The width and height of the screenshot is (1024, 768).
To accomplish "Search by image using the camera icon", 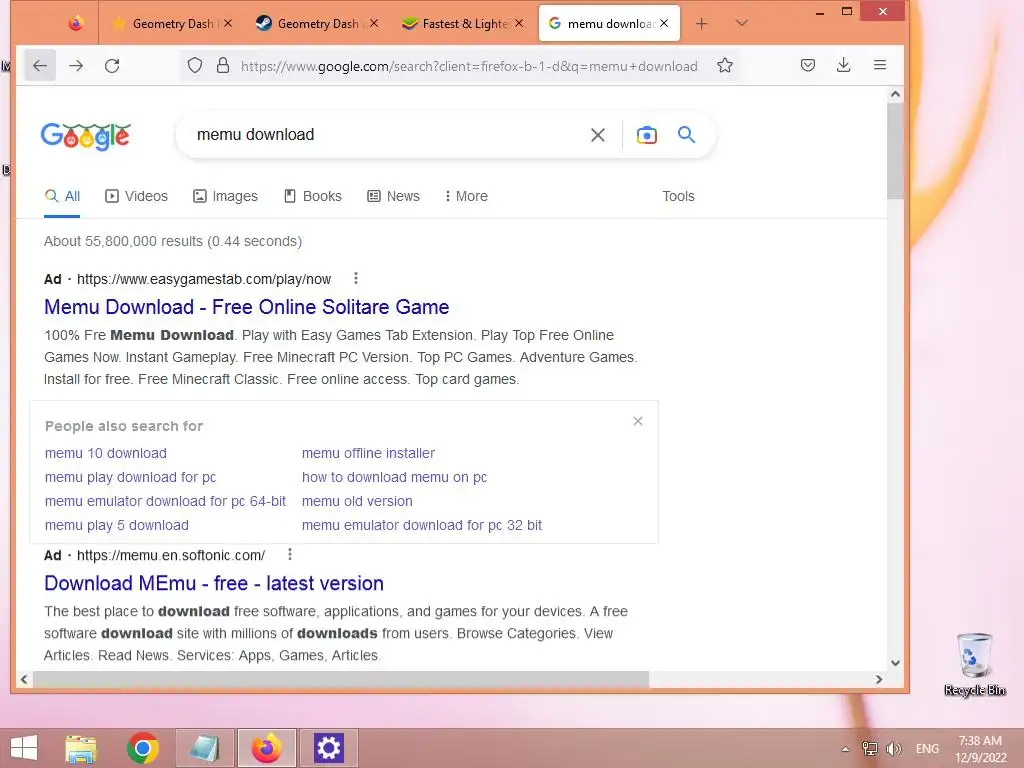I will [x=647, y=135].
